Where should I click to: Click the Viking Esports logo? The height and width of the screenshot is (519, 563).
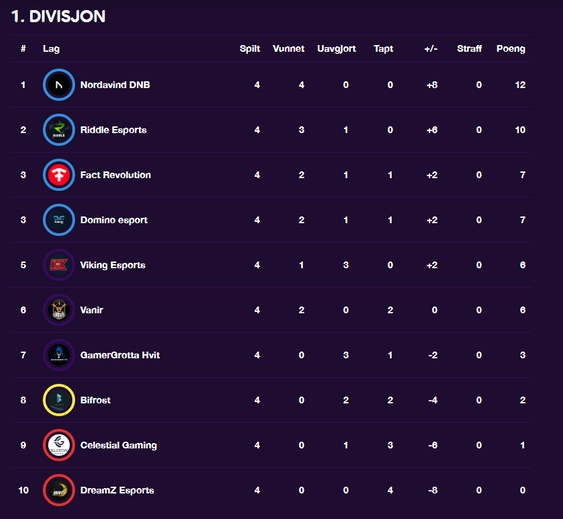59,265
